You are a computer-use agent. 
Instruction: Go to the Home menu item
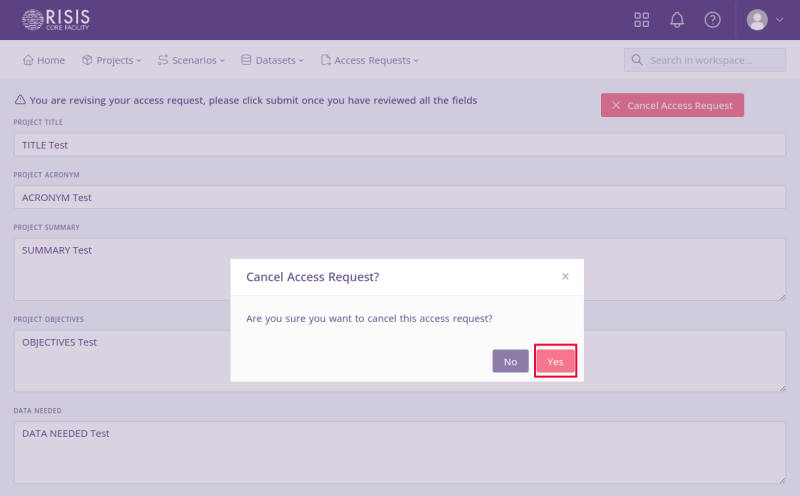click(44, 61)
